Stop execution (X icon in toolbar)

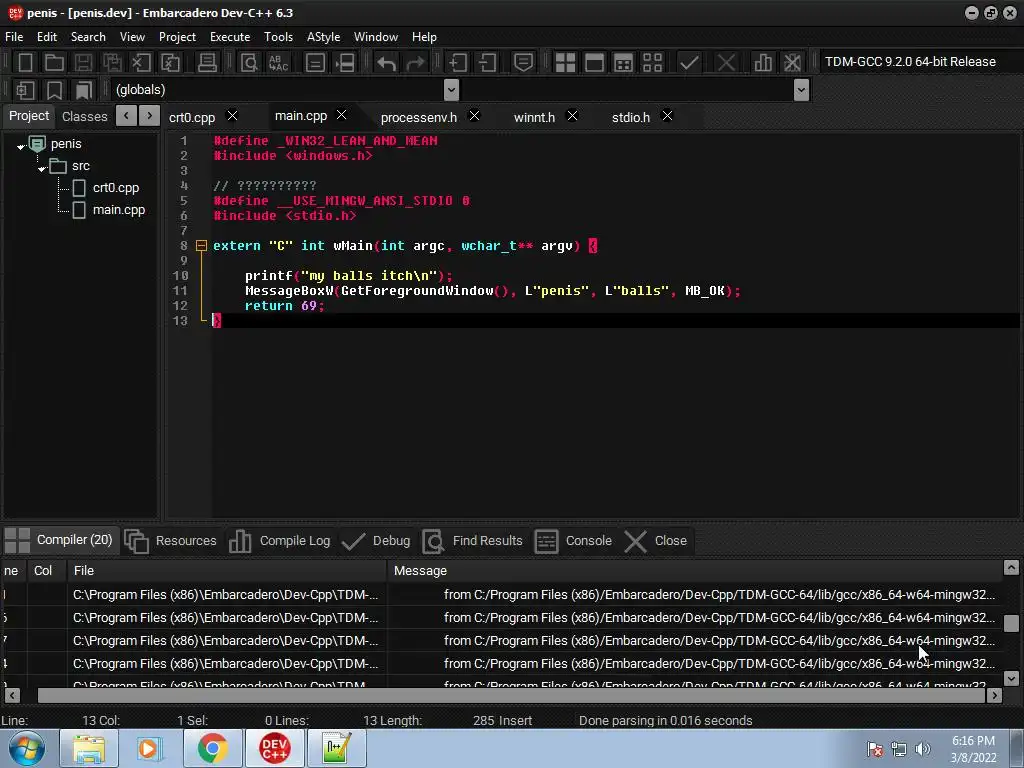pyautogui.click(x=726, y=63)
